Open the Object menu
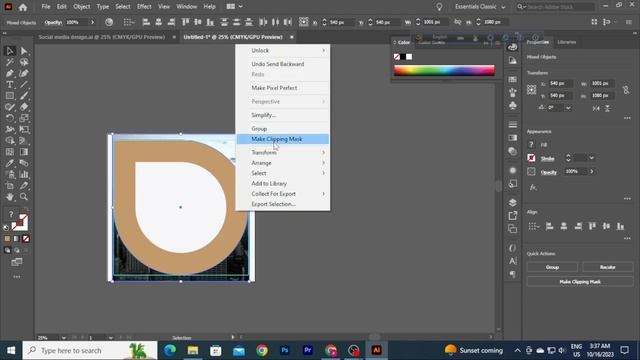Image resolution: width=640 pixels, height=360 pixels. click(x=82, y=7)
